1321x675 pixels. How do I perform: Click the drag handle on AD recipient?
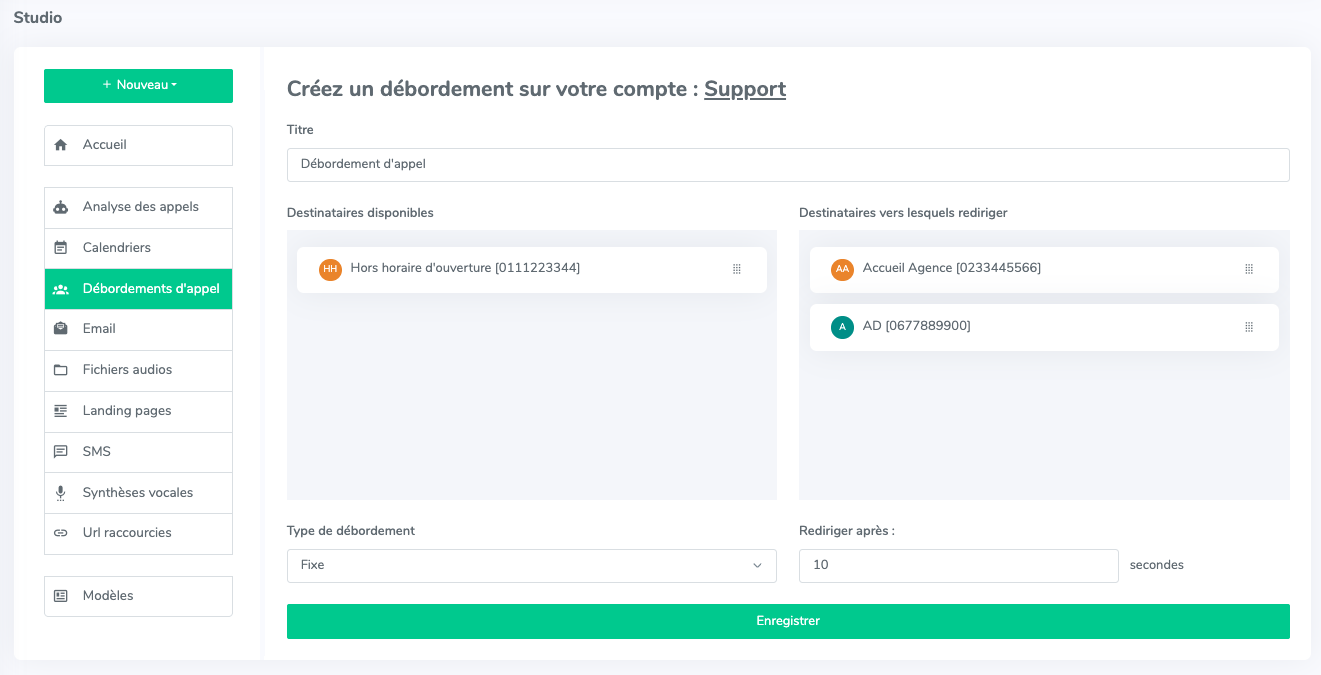point(1248,327)
